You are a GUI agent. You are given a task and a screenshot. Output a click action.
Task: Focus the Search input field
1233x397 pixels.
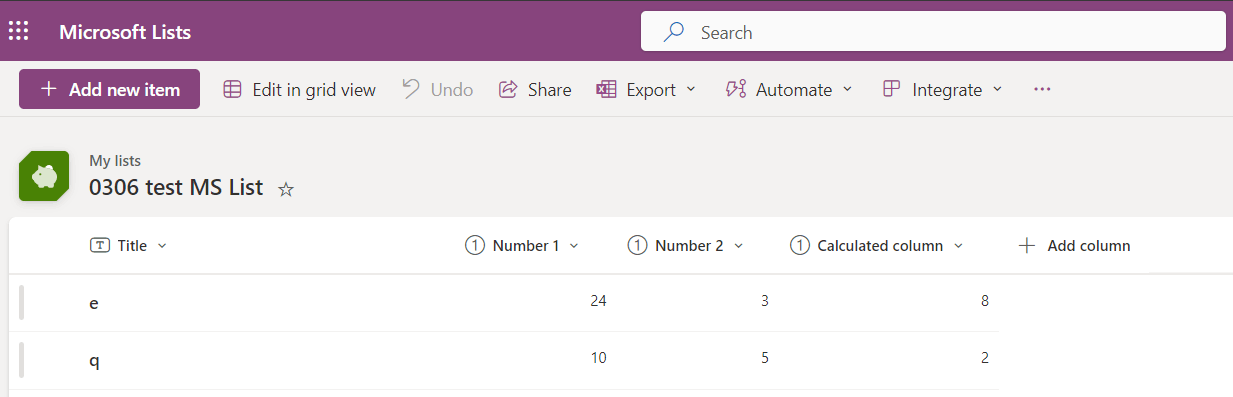pyautogui.click(x=933, y=31)
